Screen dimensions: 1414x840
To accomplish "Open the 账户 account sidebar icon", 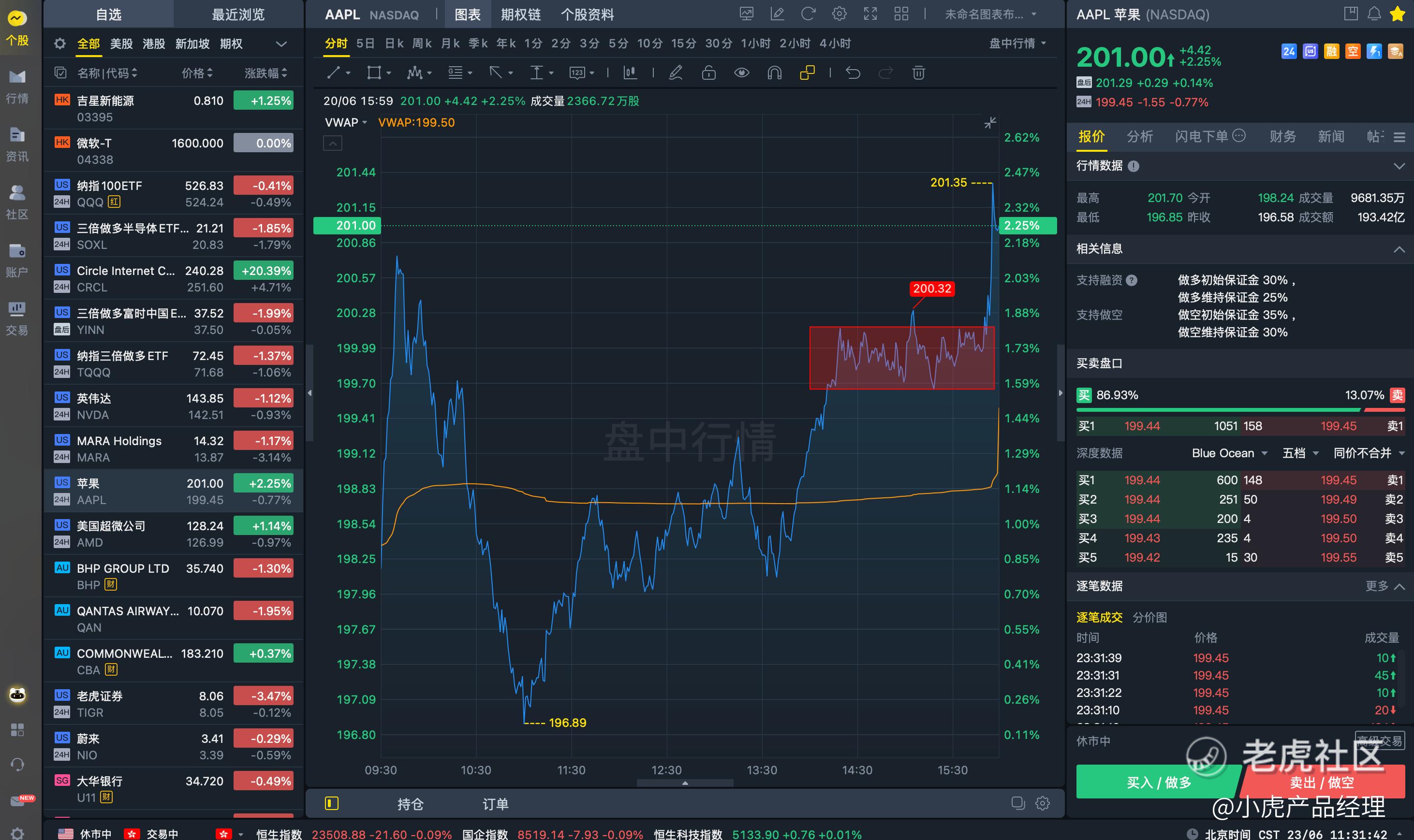I will tap(17, 261).
